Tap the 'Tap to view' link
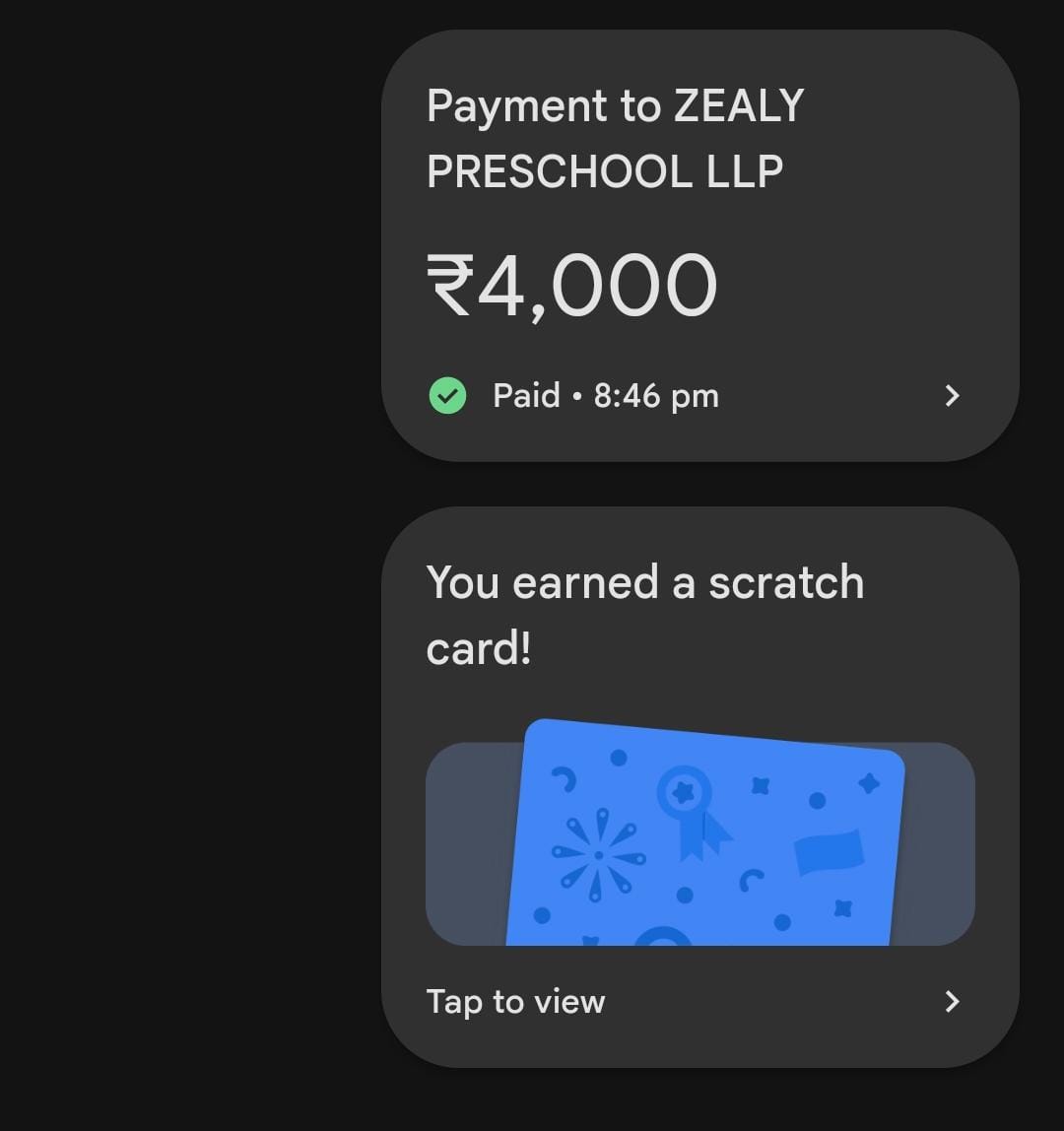The image size is (1064, 1131). 516,1002
